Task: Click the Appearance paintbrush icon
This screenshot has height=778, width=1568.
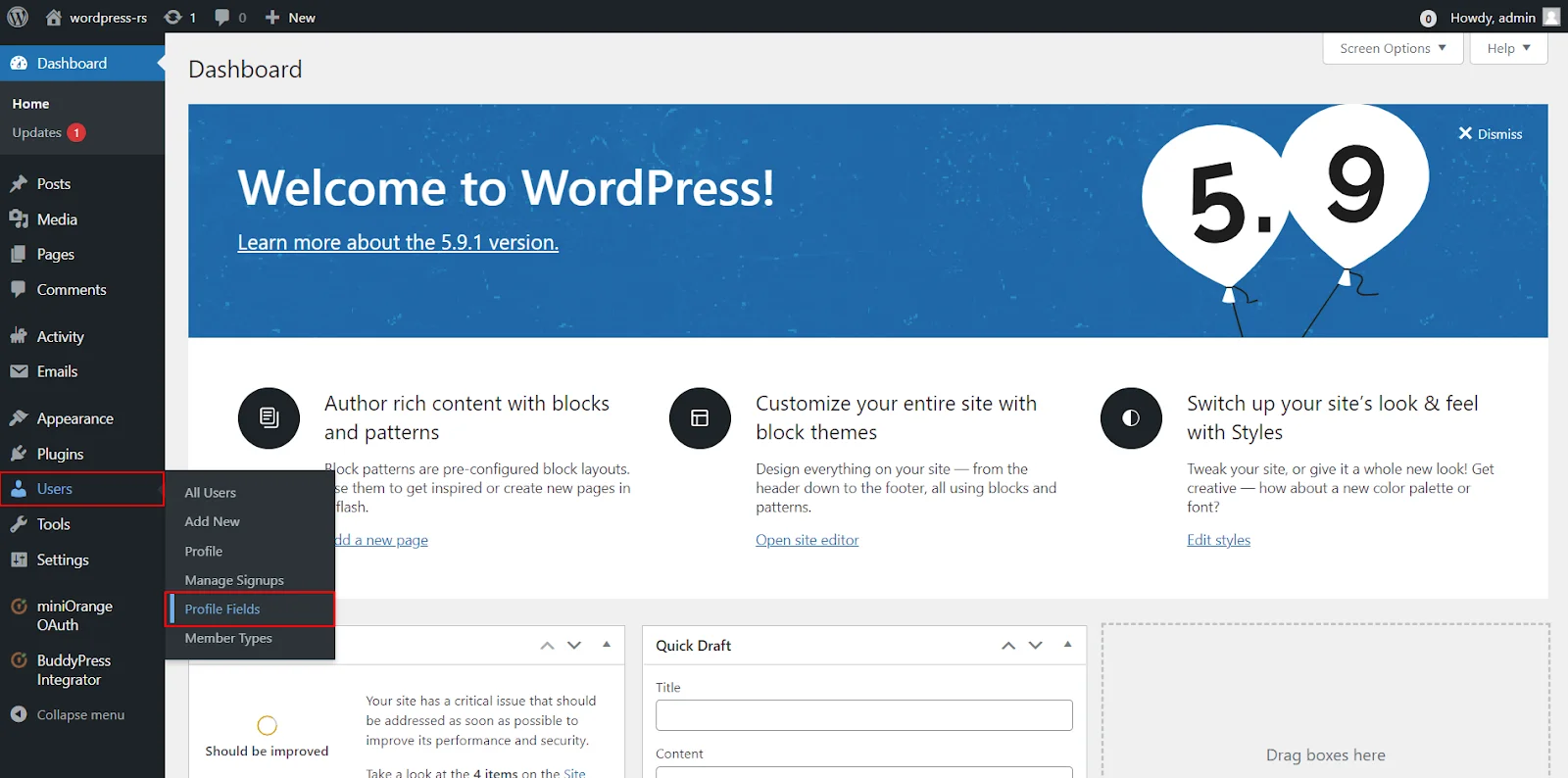Action: (19, 418)
